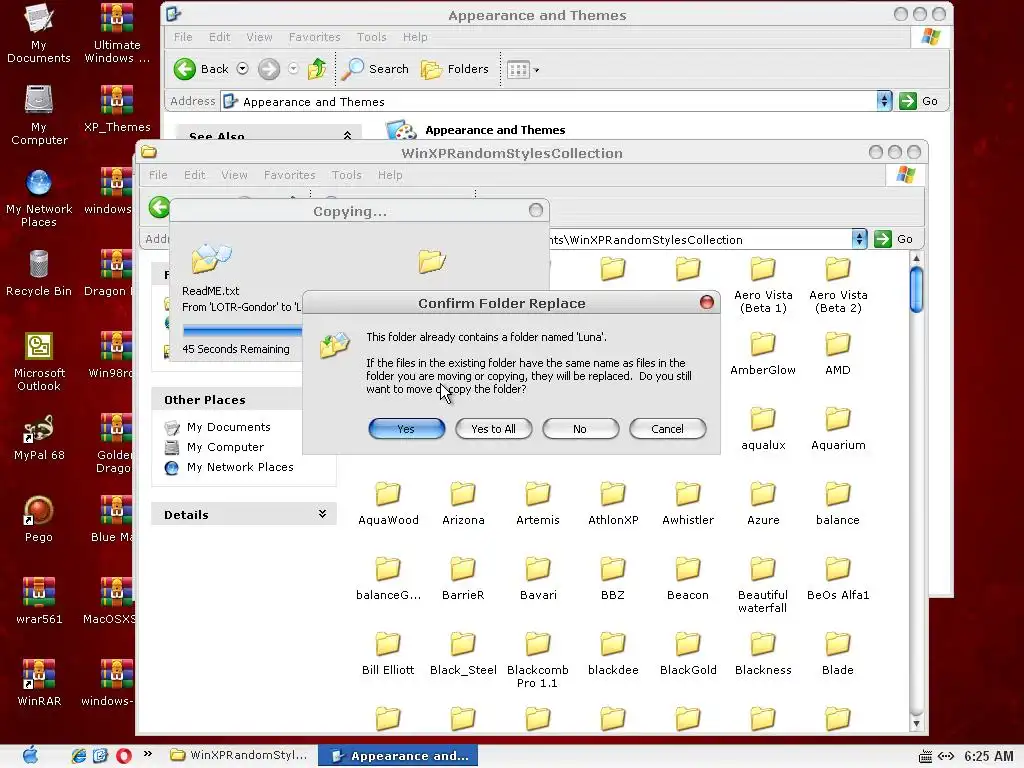This screenshot has height=768, width=1024.
Task: Switch to WinXPRandomStyl... taskbar button
Action: (239, 756)
